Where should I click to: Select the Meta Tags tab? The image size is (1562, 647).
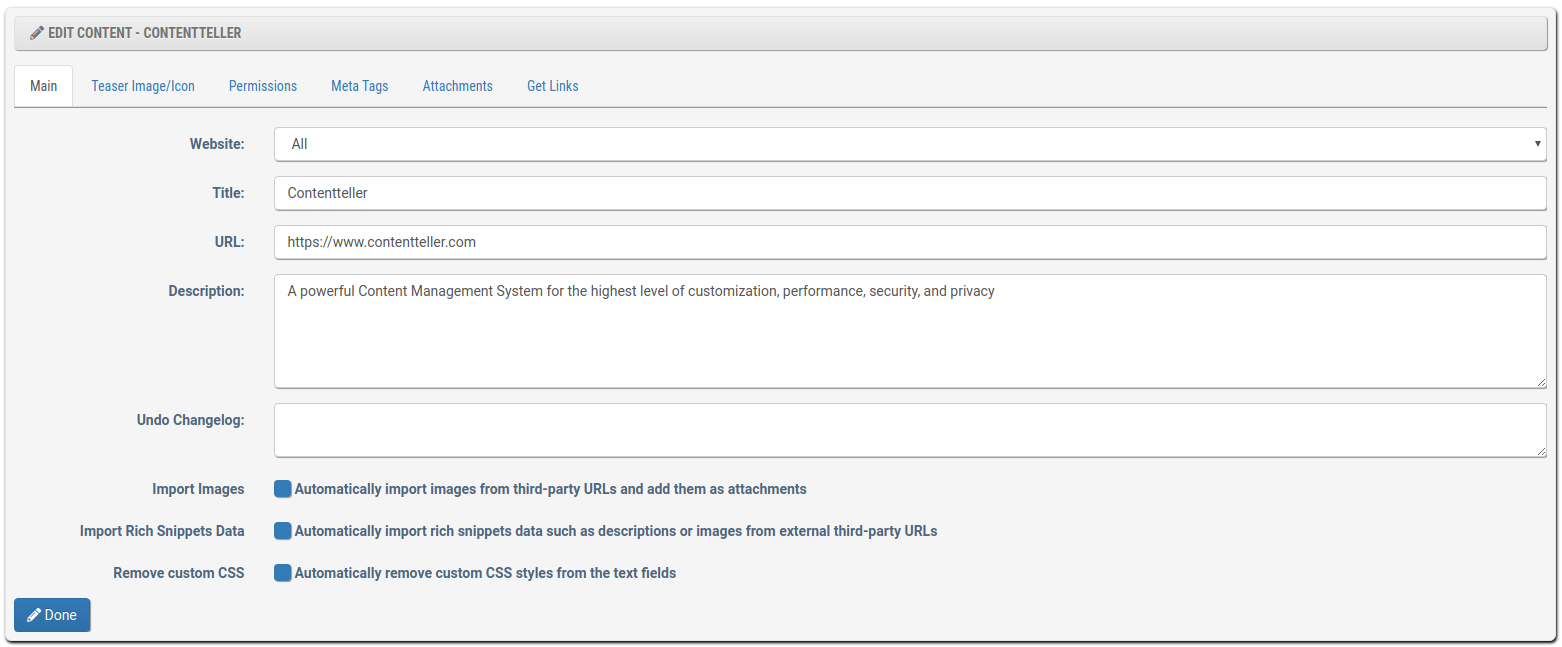click(360, 86)
